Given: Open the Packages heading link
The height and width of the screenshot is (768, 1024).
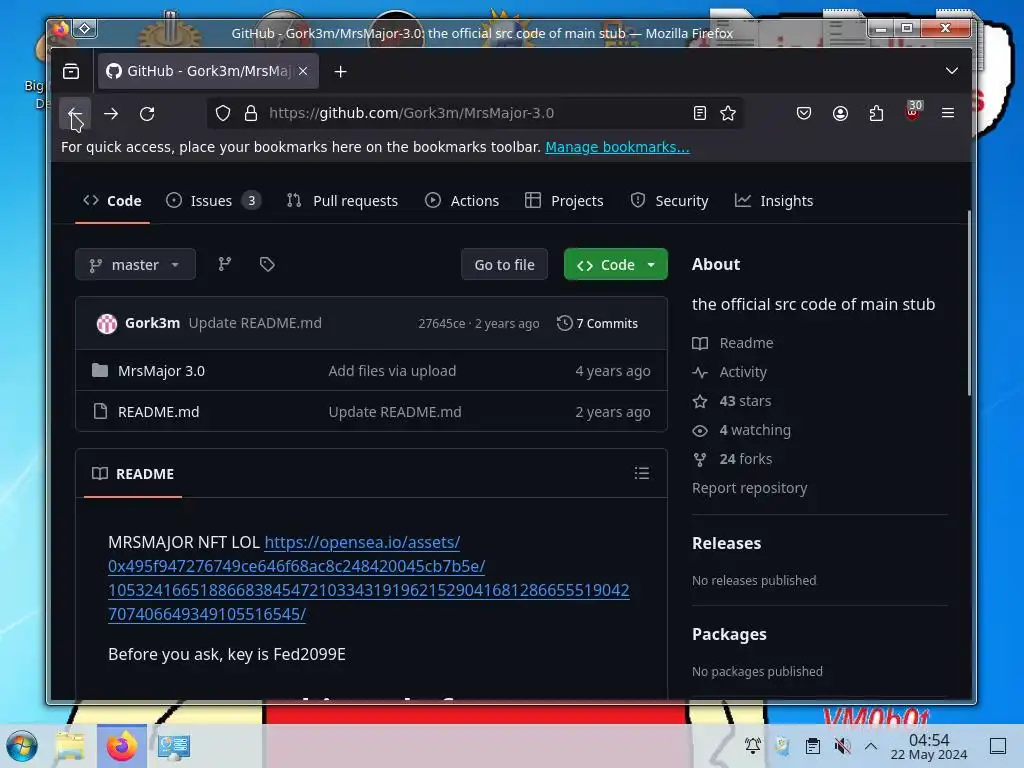Looking at the screenshot, I should coord(729,634).
